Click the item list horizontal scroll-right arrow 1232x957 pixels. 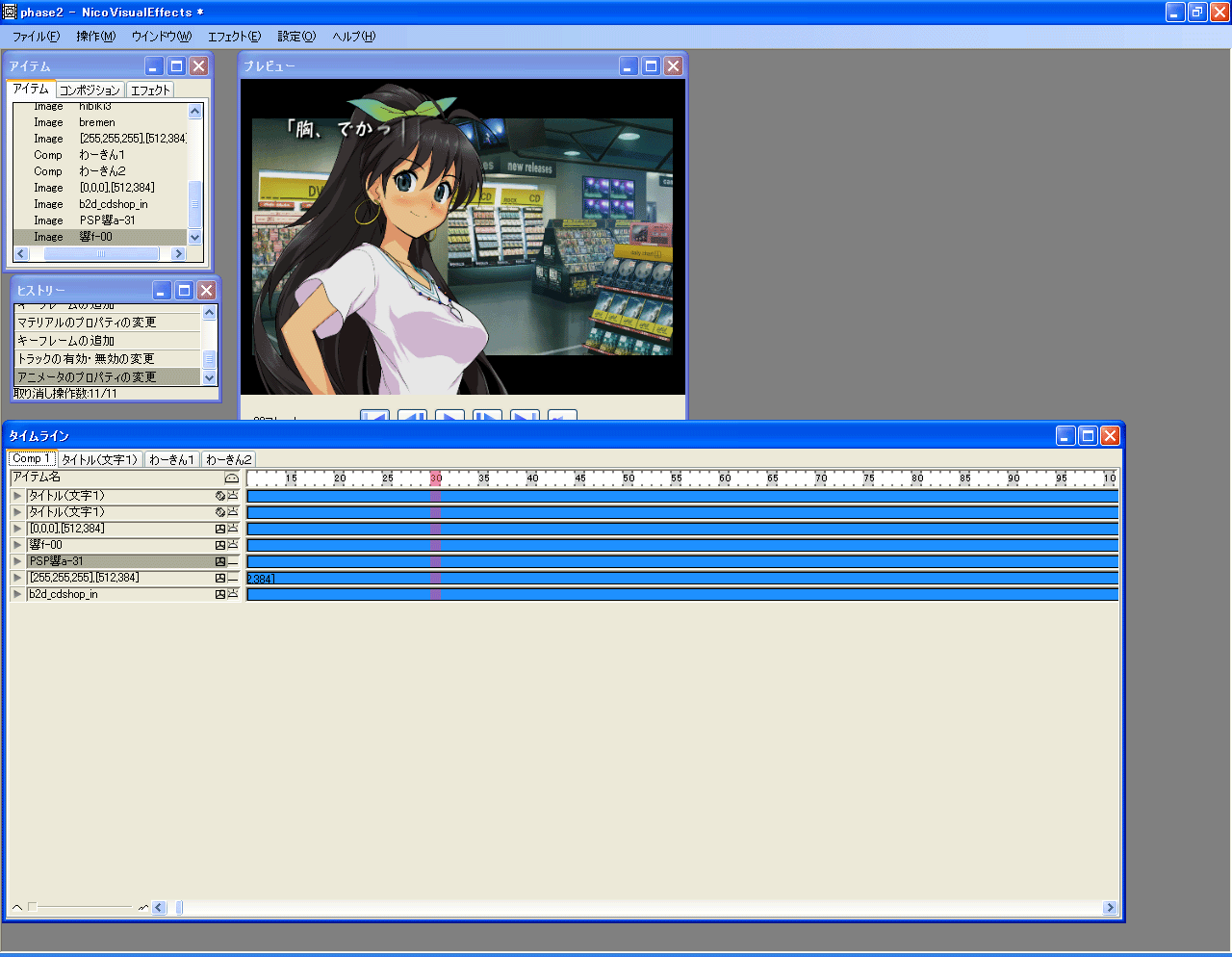(178, 254)
